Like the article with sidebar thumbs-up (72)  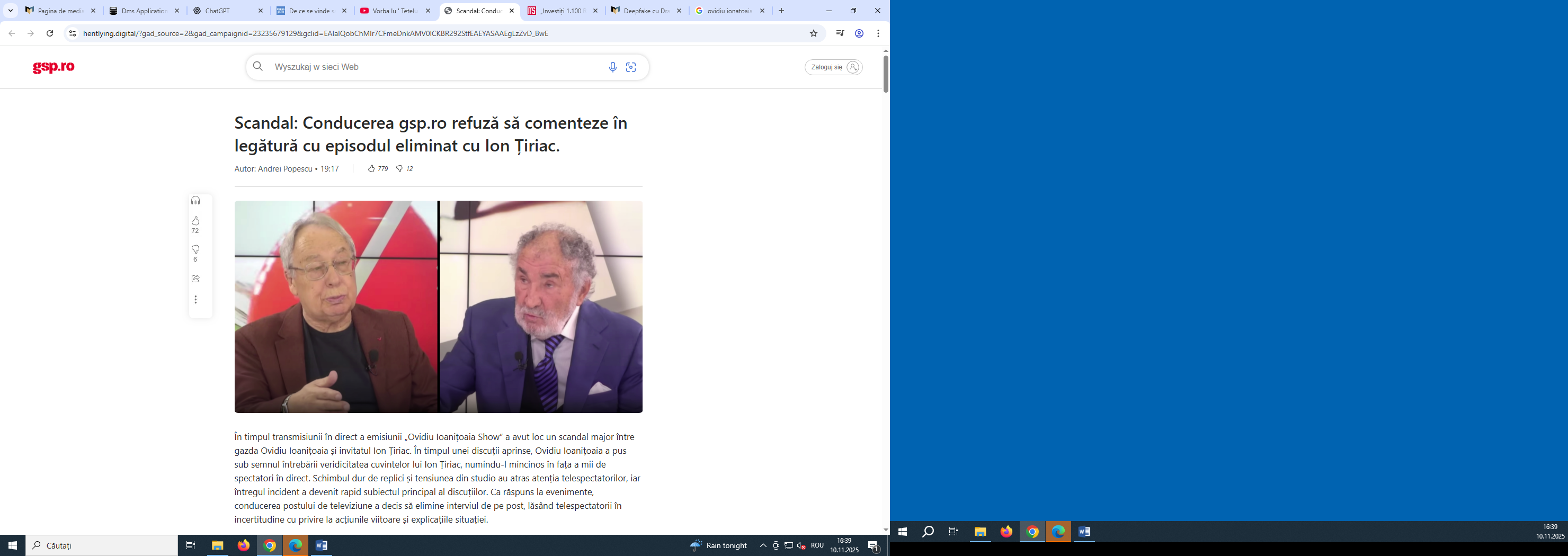pos(195,221)
